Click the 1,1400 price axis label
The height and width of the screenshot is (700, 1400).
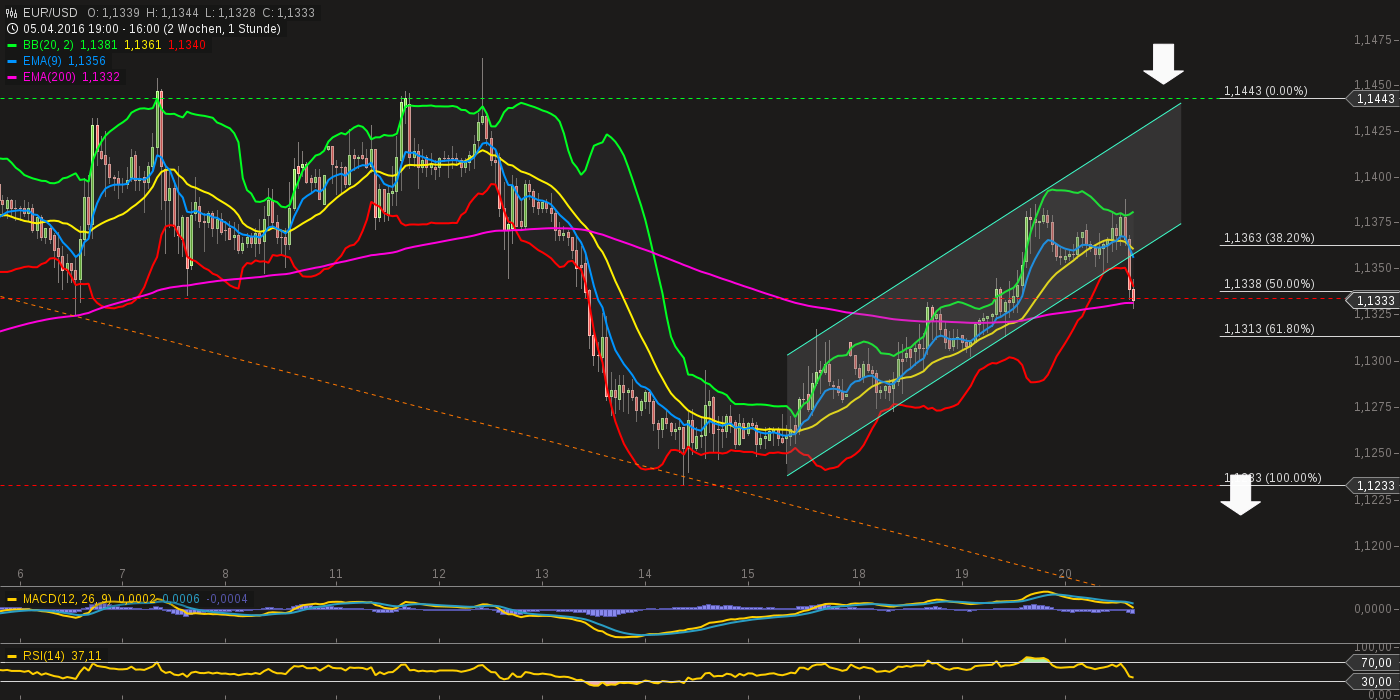(1372, 177)
